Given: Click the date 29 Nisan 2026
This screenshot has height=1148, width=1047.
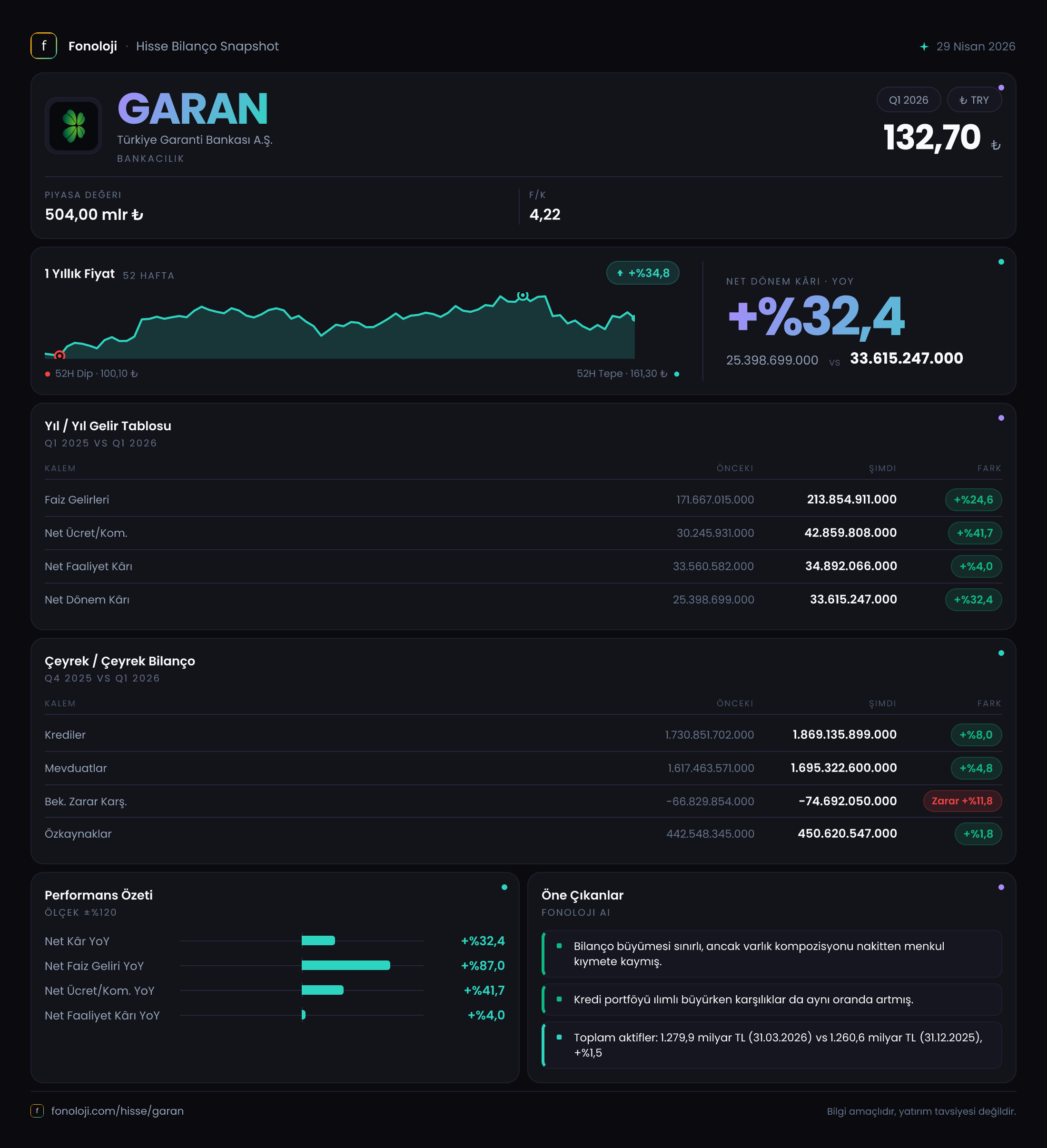Looking at the screenshot, I should [x=976, y=47].
